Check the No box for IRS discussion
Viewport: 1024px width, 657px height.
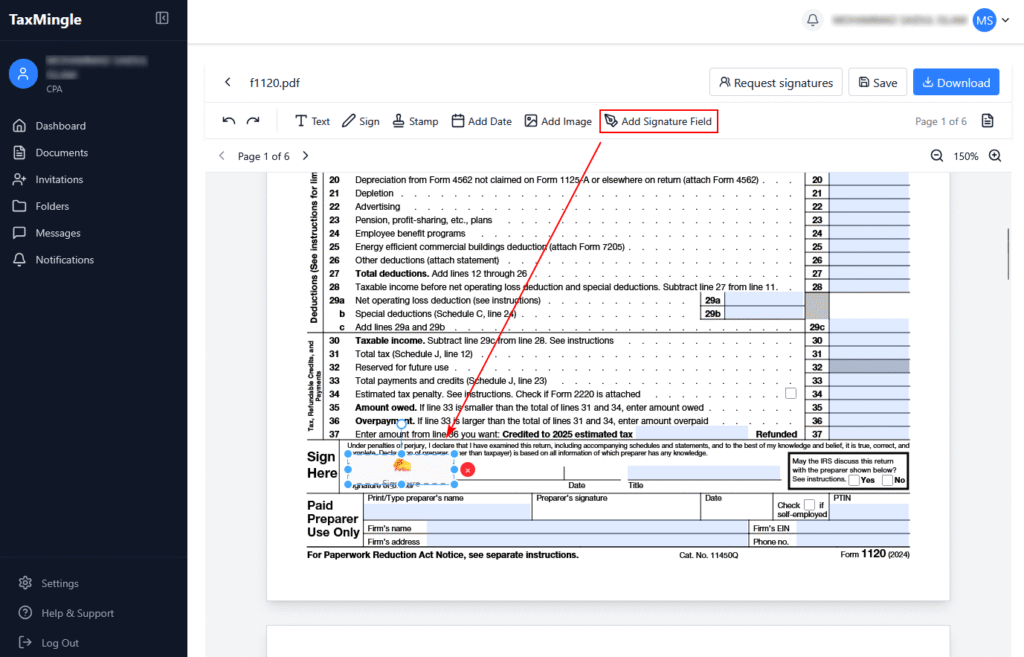coord(888,480)
